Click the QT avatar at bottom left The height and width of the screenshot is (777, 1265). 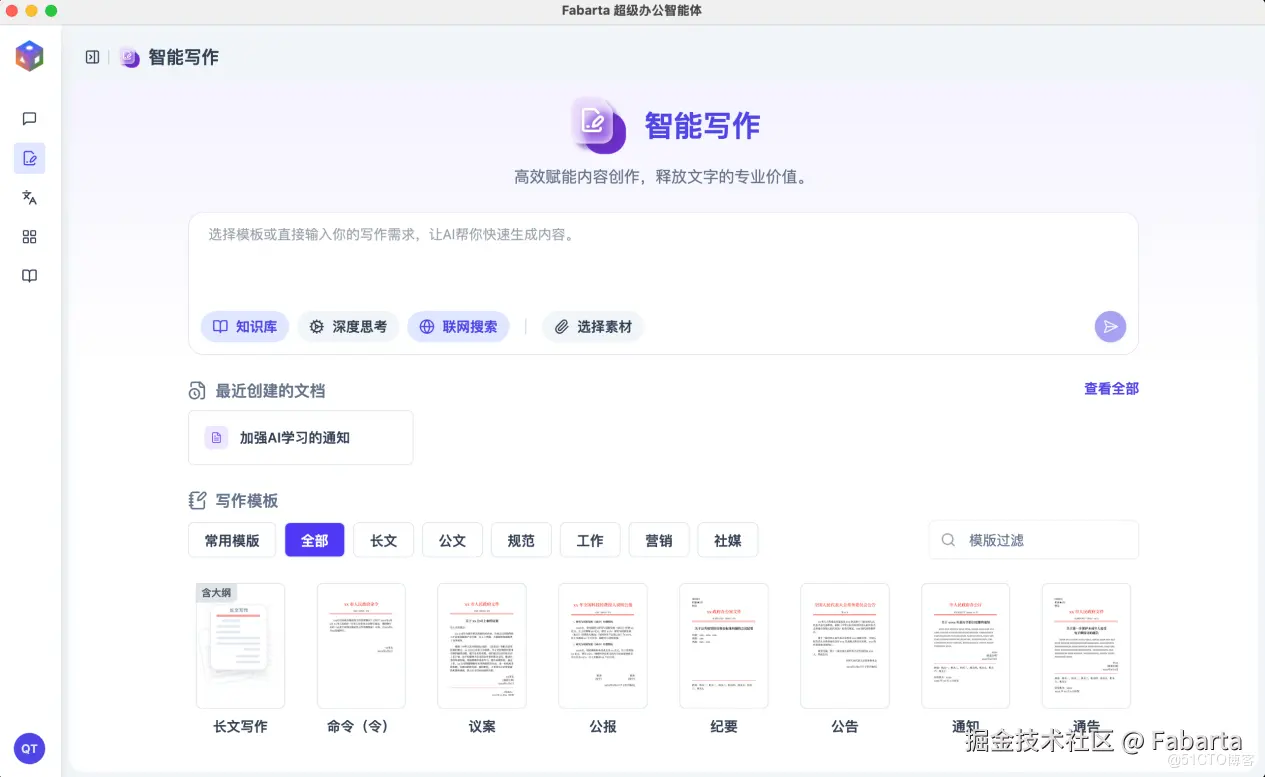pyautogui.click(x=29, y=748)
